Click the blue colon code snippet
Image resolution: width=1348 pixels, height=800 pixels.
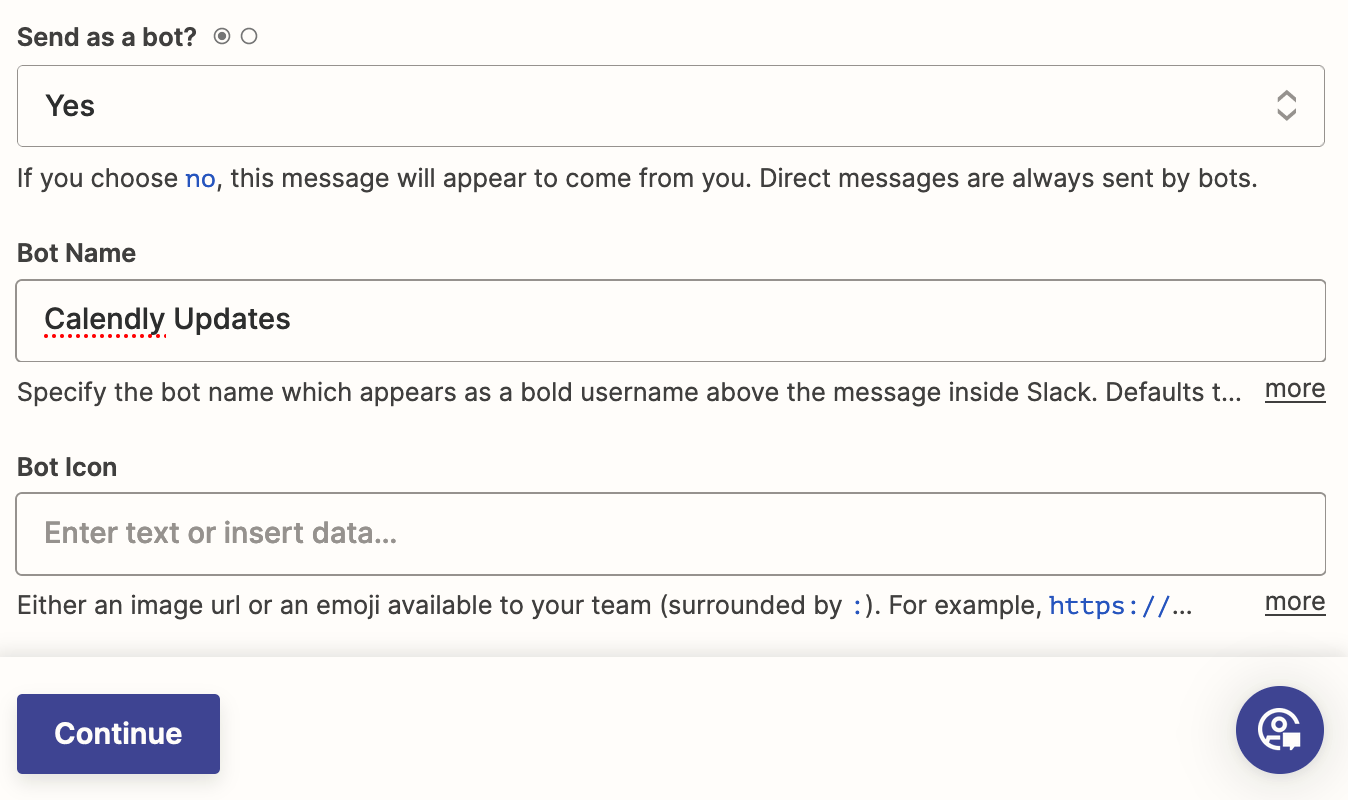(856, 606)
